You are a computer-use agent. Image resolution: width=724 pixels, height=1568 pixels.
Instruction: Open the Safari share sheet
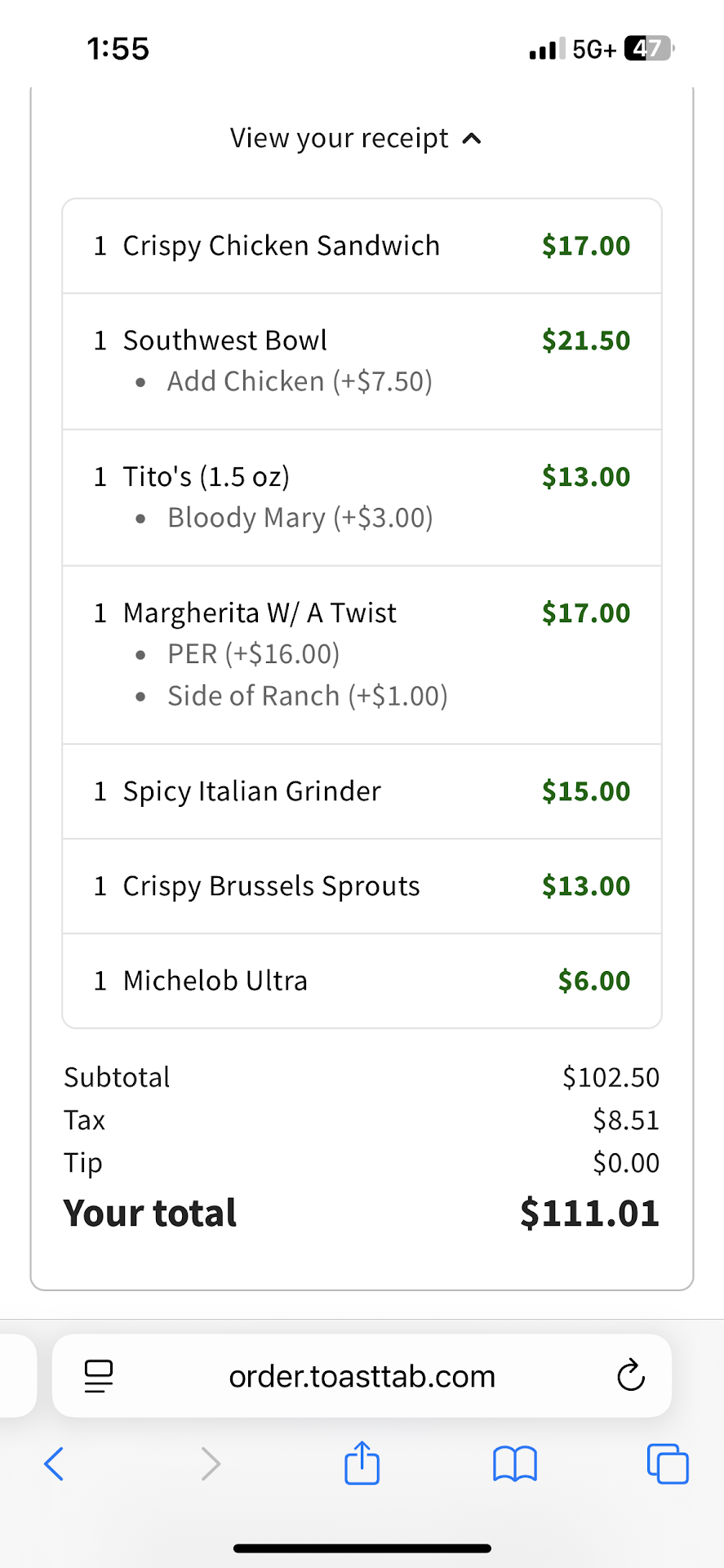362,1463
